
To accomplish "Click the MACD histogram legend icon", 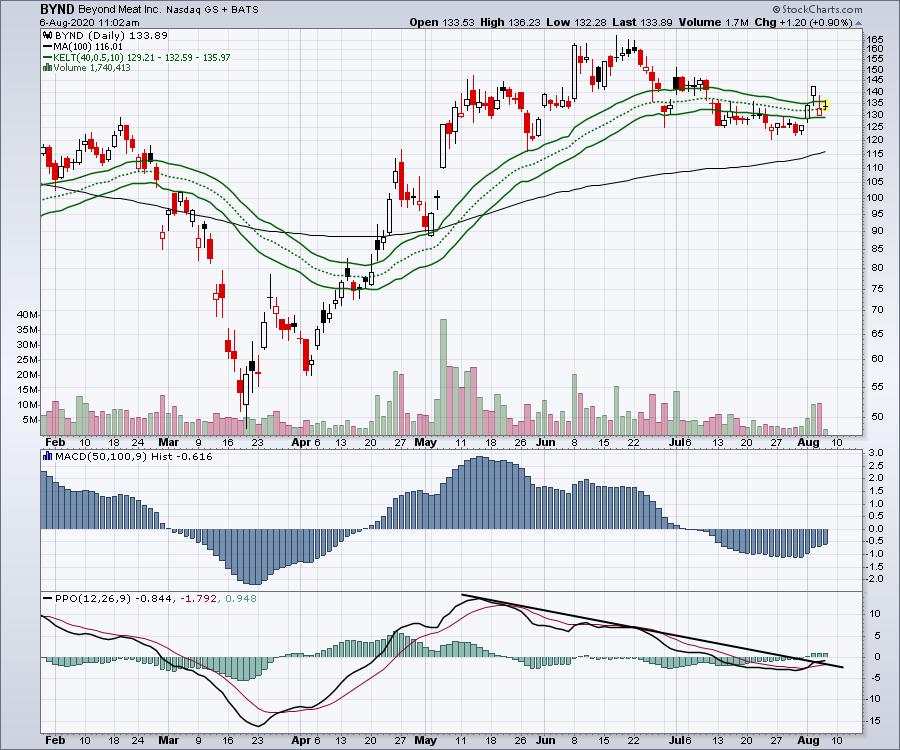I will (46, 456).
